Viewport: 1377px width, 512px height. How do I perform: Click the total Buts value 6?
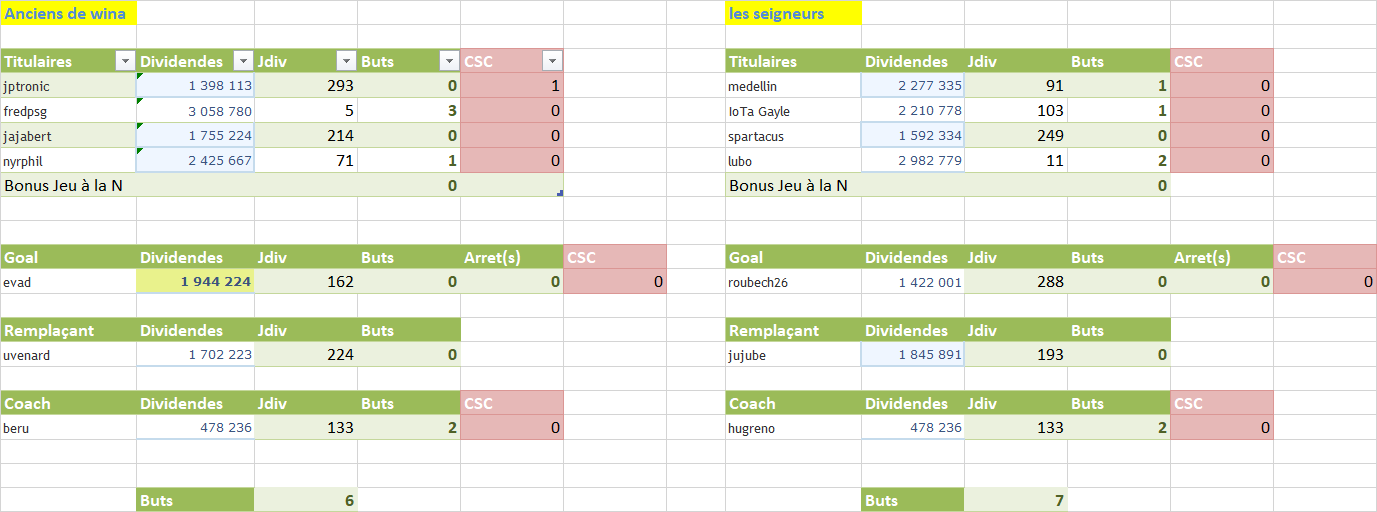point(306,500)
